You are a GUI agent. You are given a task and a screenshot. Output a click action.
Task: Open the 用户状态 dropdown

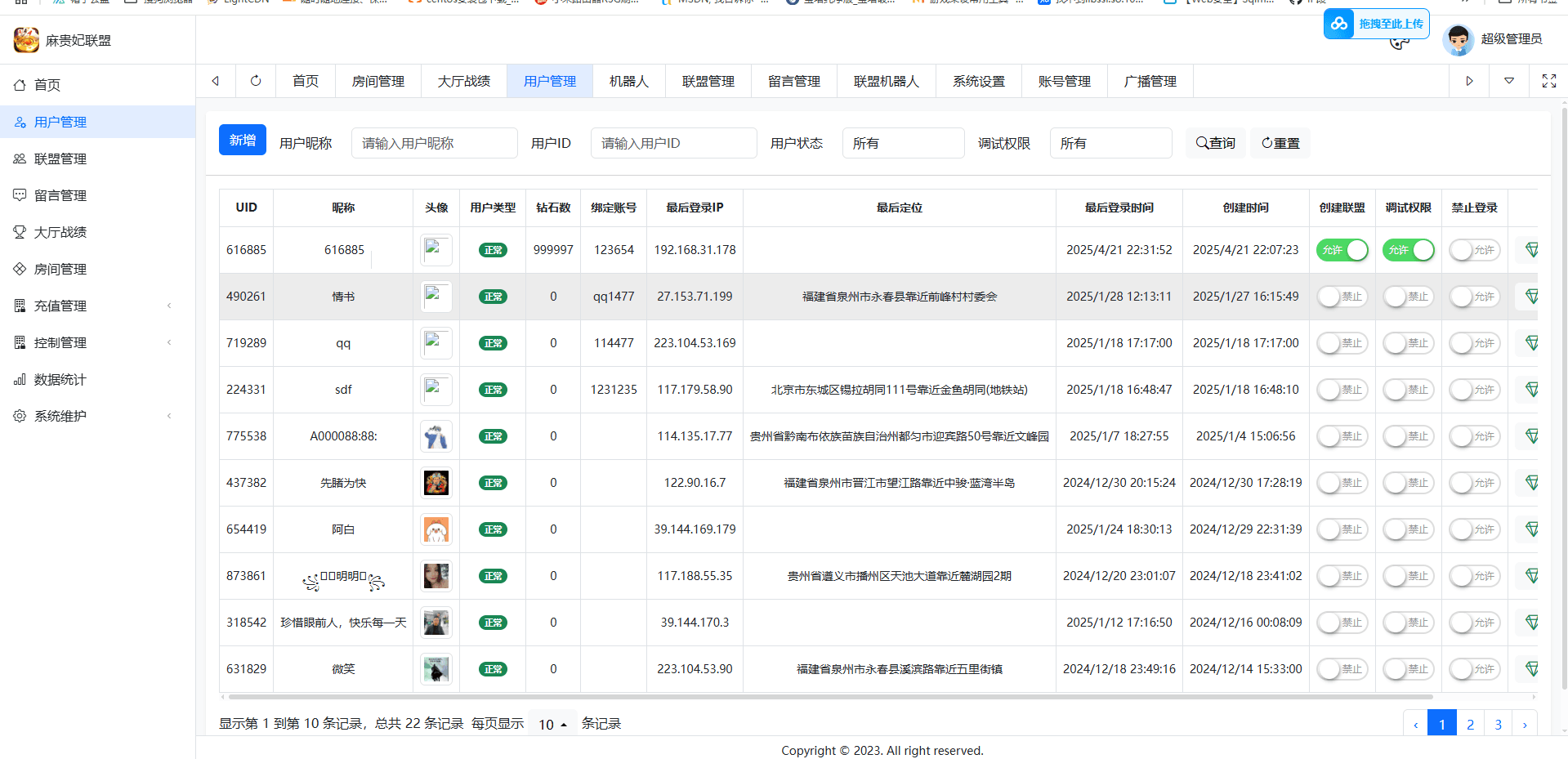903,143
